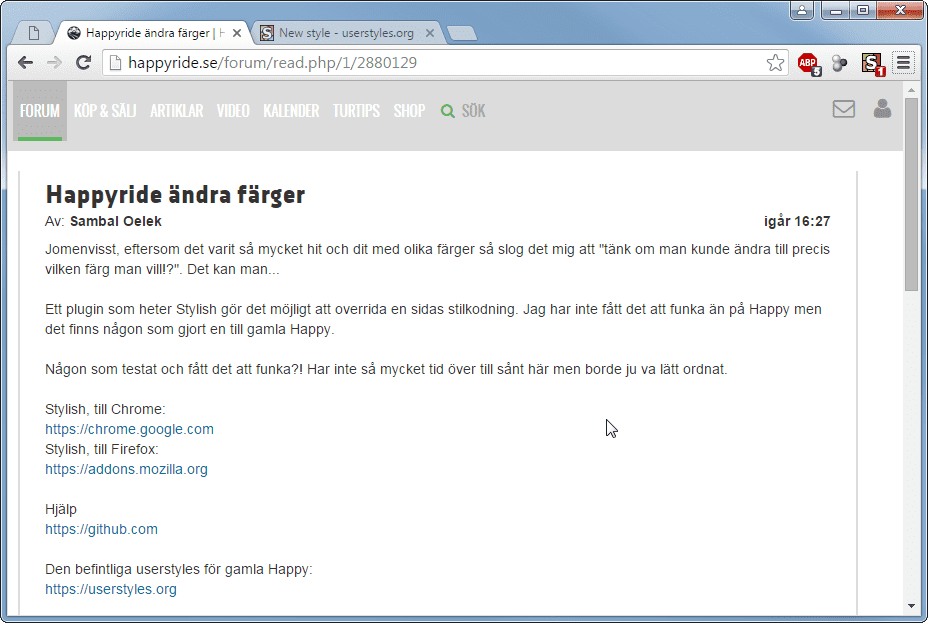
Task: Open the KÖP & SÄLJ menu item
Action: click(105, 111)
